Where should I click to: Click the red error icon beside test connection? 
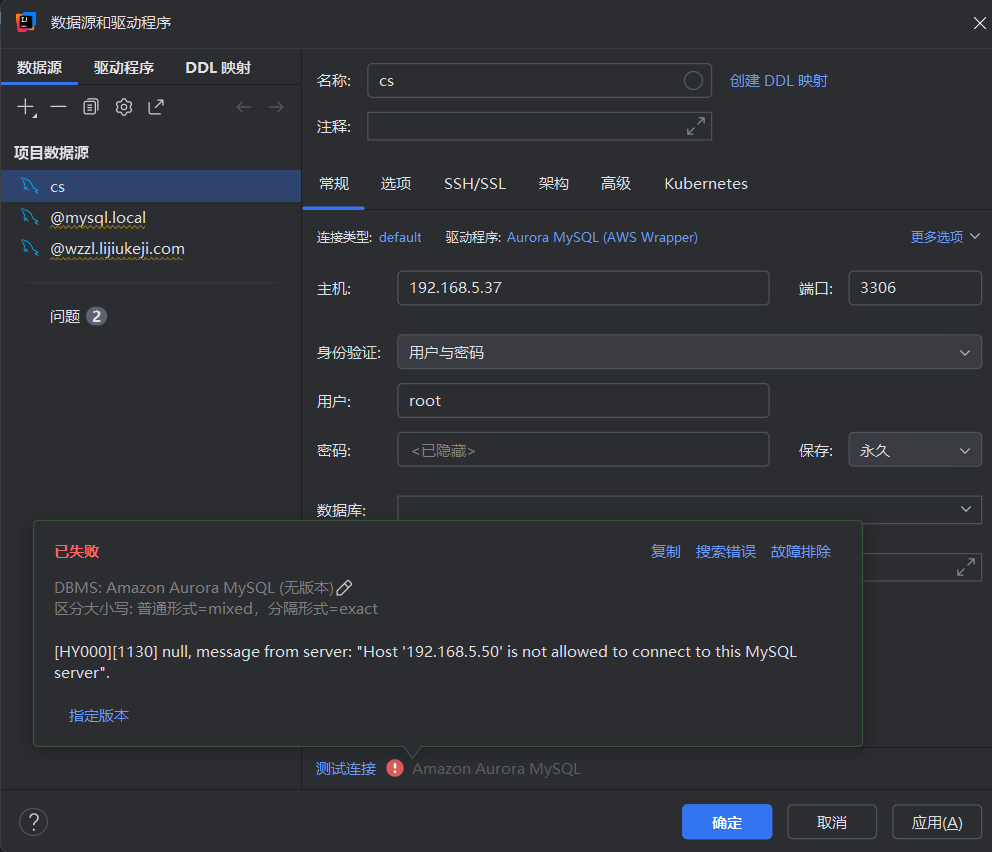[395, 768]
